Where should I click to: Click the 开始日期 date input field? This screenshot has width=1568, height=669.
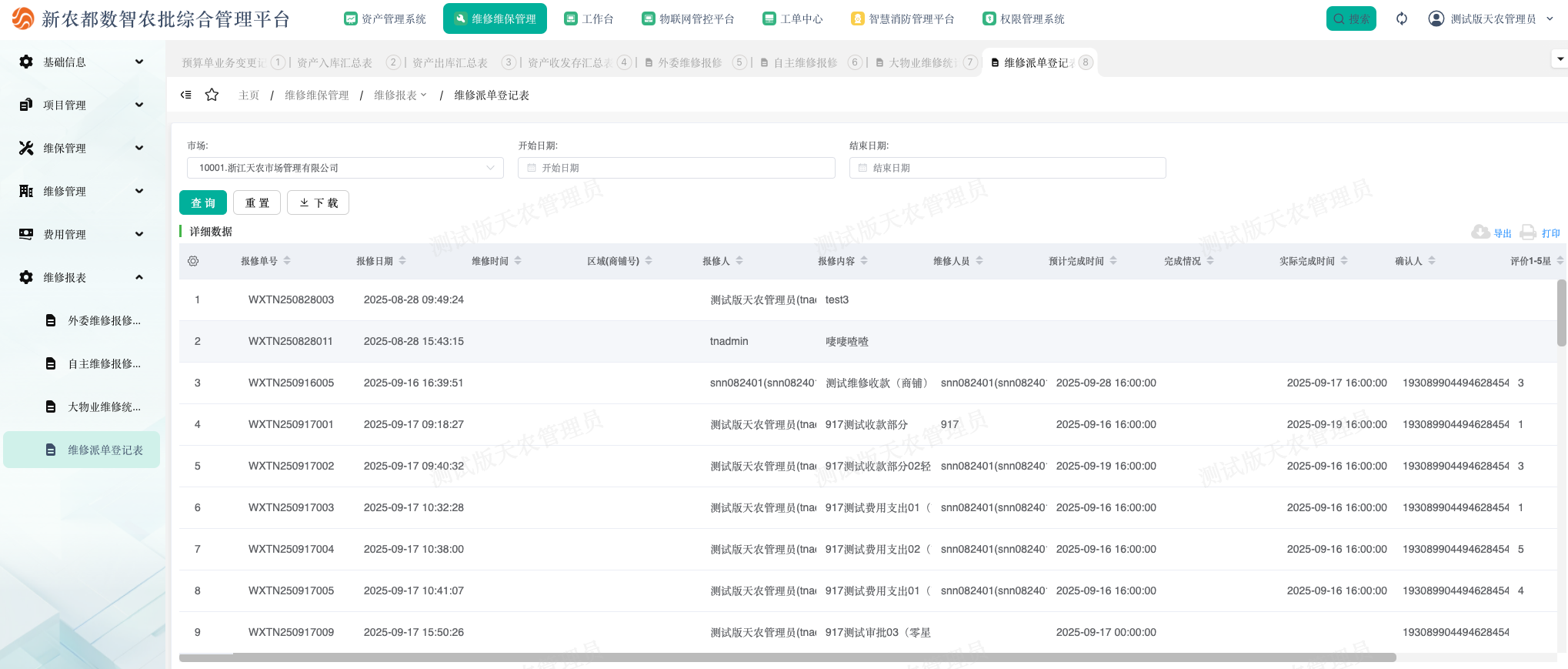[x=676, y=168]
